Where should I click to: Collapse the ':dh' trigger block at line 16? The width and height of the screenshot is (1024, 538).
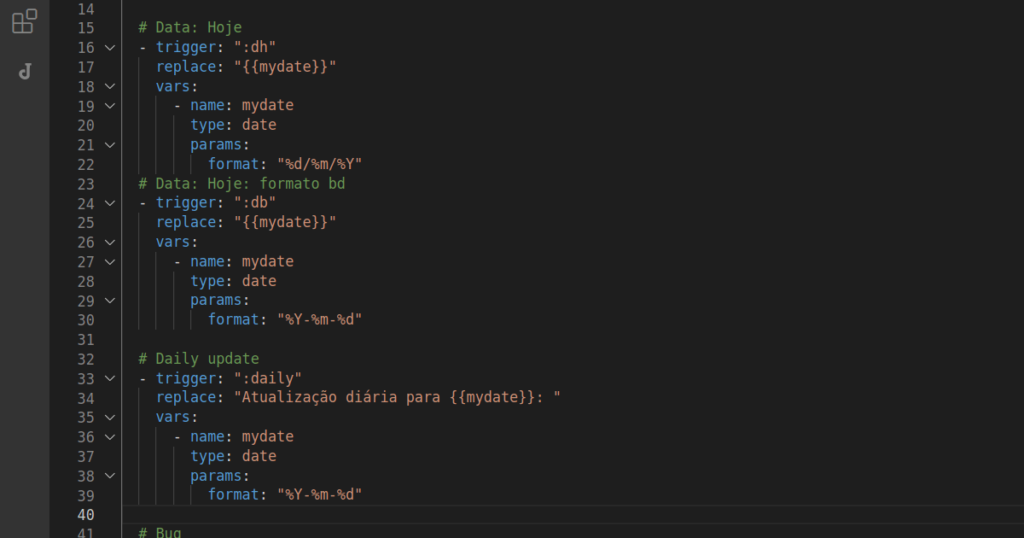(x=109, y=47)
